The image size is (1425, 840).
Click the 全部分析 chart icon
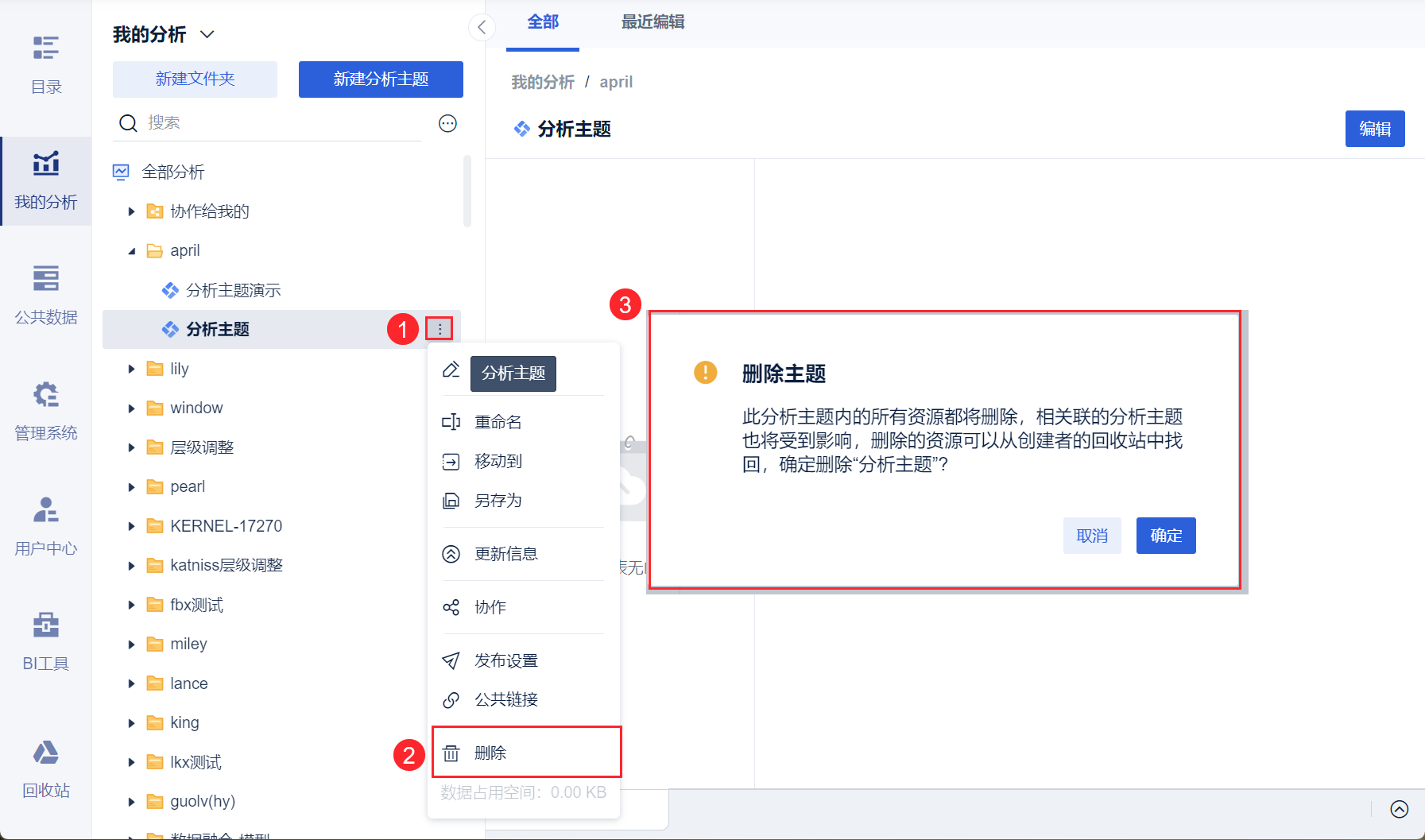[x=121, y=172]
